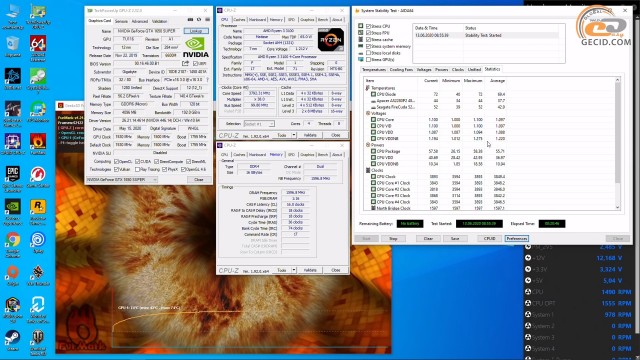Image resolution: width=640 pixels, height=360 pixels.
Task: Toggle the Stress system memory checkbox
Action: (x=369, y=46)
